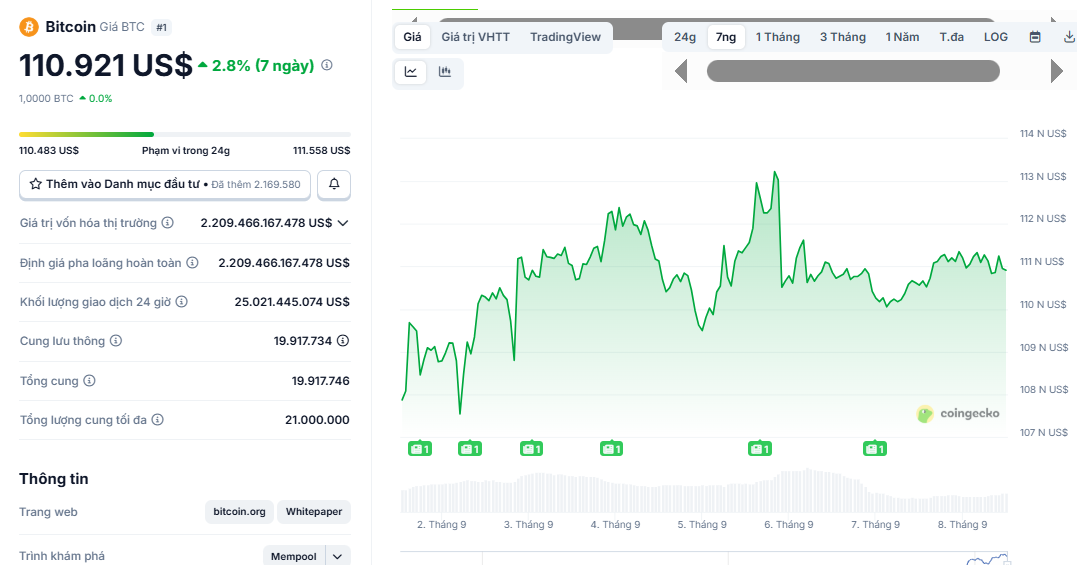Toggle LOG scale on chart
The image size is (1089, 565).
click(996, 37)
